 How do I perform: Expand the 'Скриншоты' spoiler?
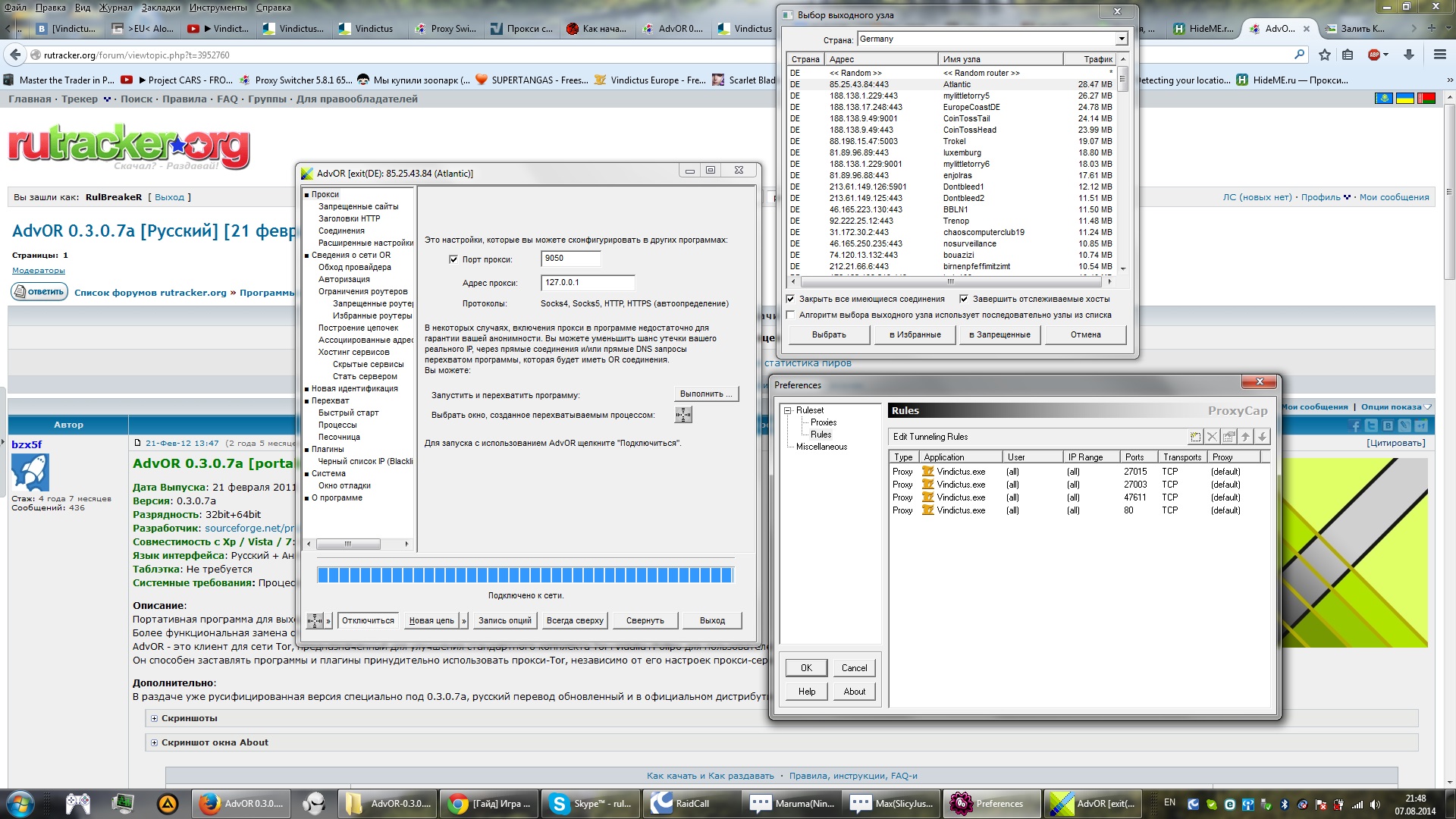[x=154, y=718]
